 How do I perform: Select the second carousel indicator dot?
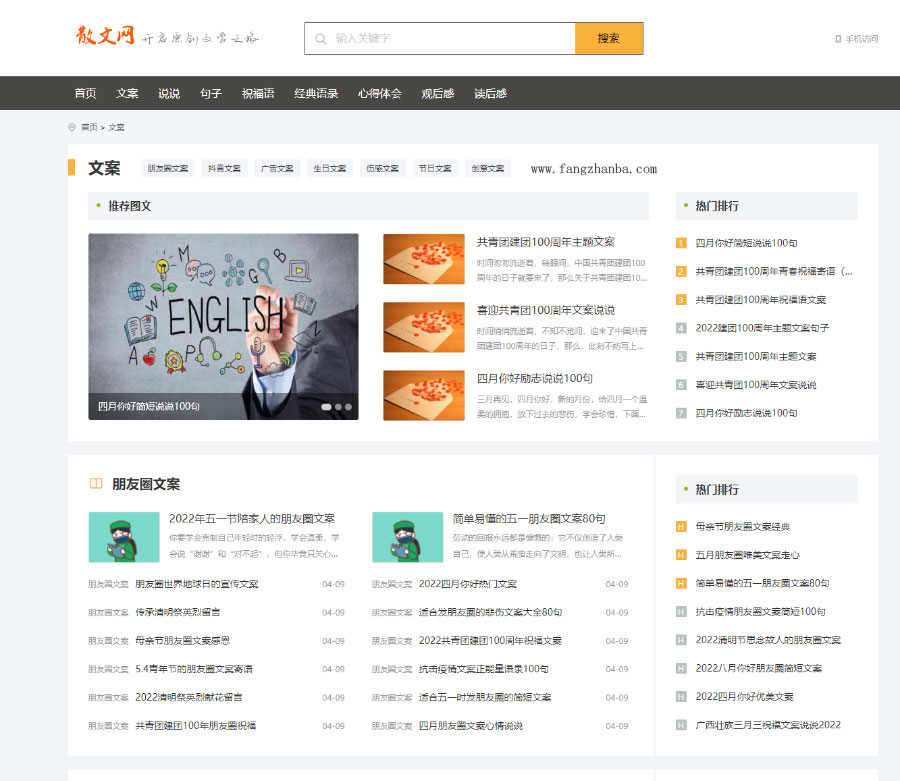pos(339,407)
